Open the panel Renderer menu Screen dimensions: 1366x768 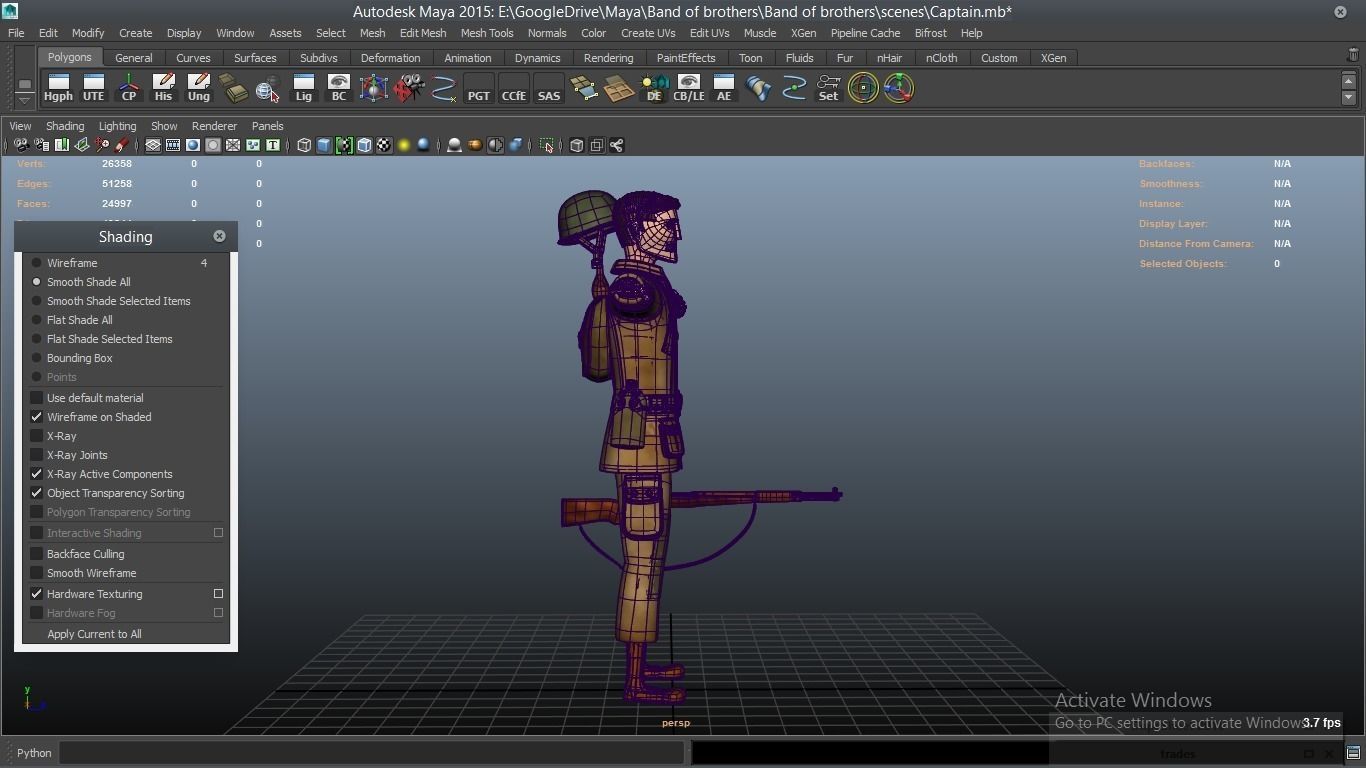pos(214,126)
